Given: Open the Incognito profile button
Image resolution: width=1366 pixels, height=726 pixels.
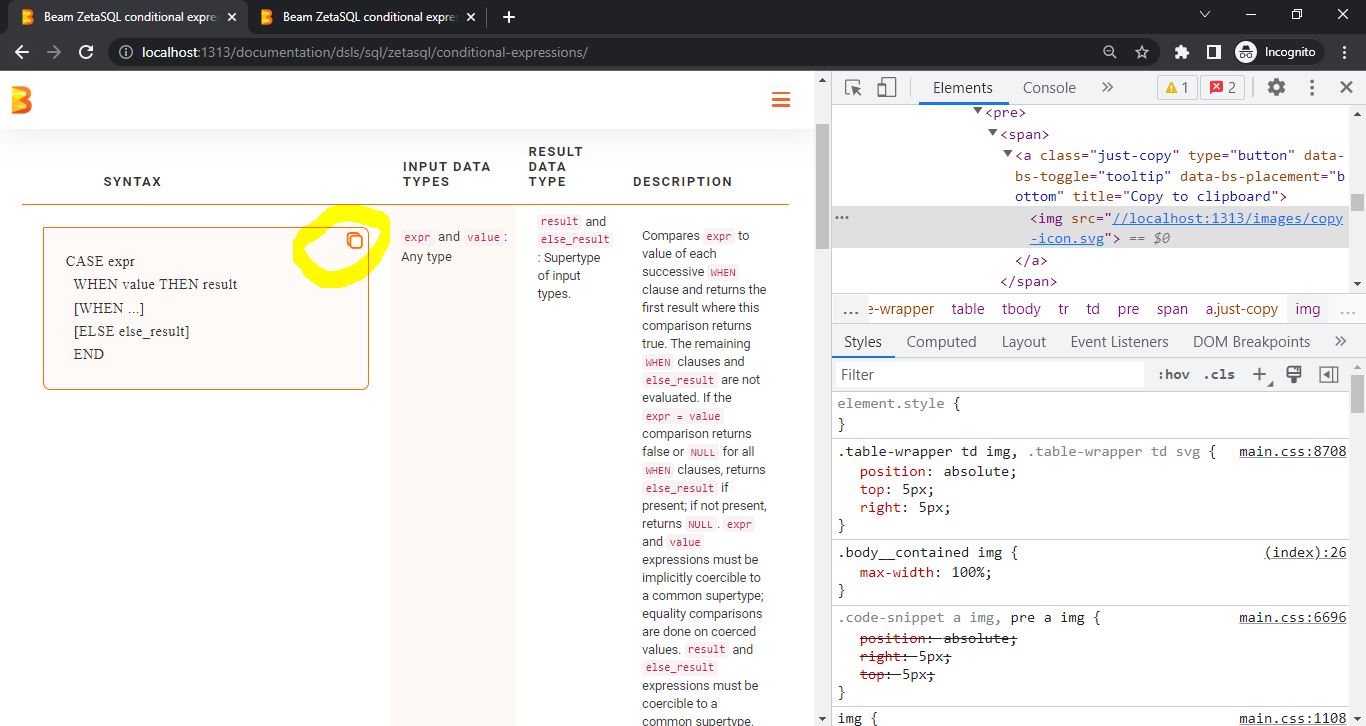Looking at the screenshot, I should click(x=1278, y=52).
